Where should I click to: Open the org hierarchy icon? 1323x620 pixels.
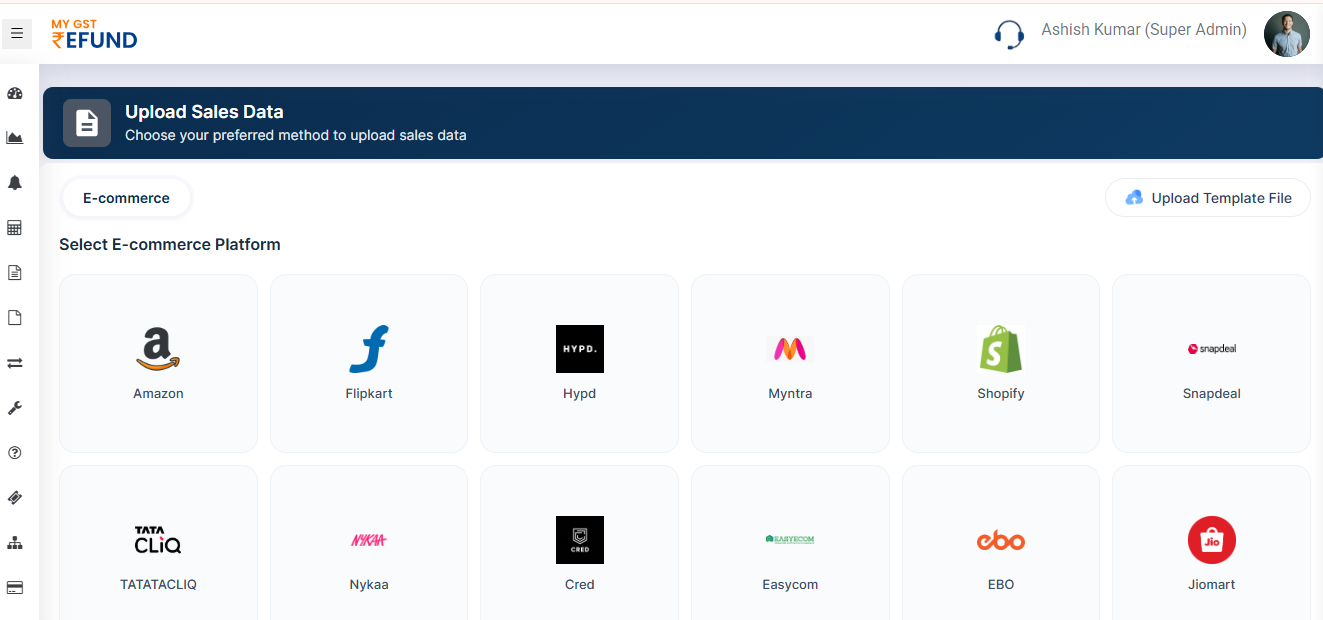[x=15, y=542]
